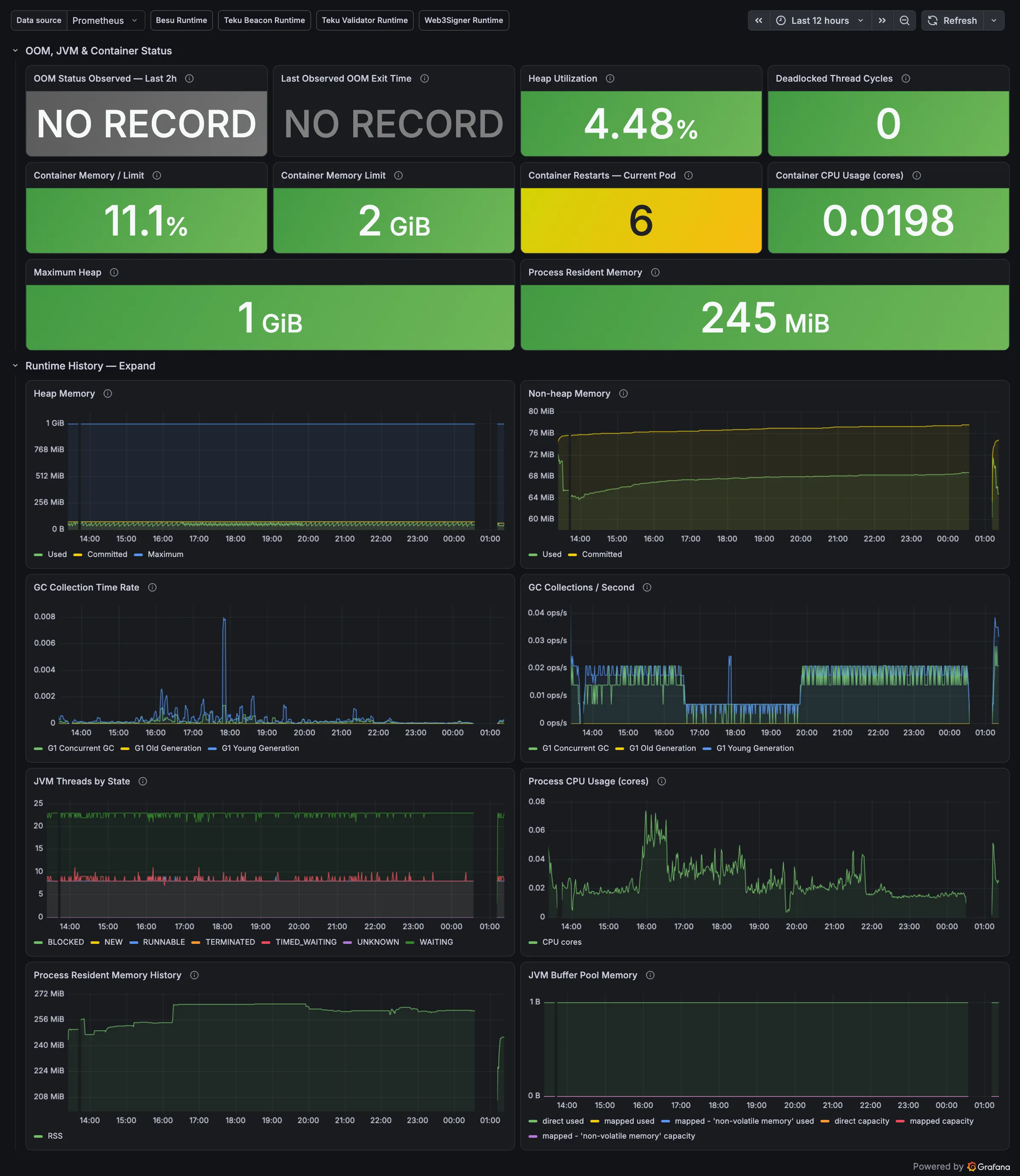Toggle TIMED_WAITING series in JVM Threads legend
This screenshot has height=1176, width=1020.
(x=306, y=942)
